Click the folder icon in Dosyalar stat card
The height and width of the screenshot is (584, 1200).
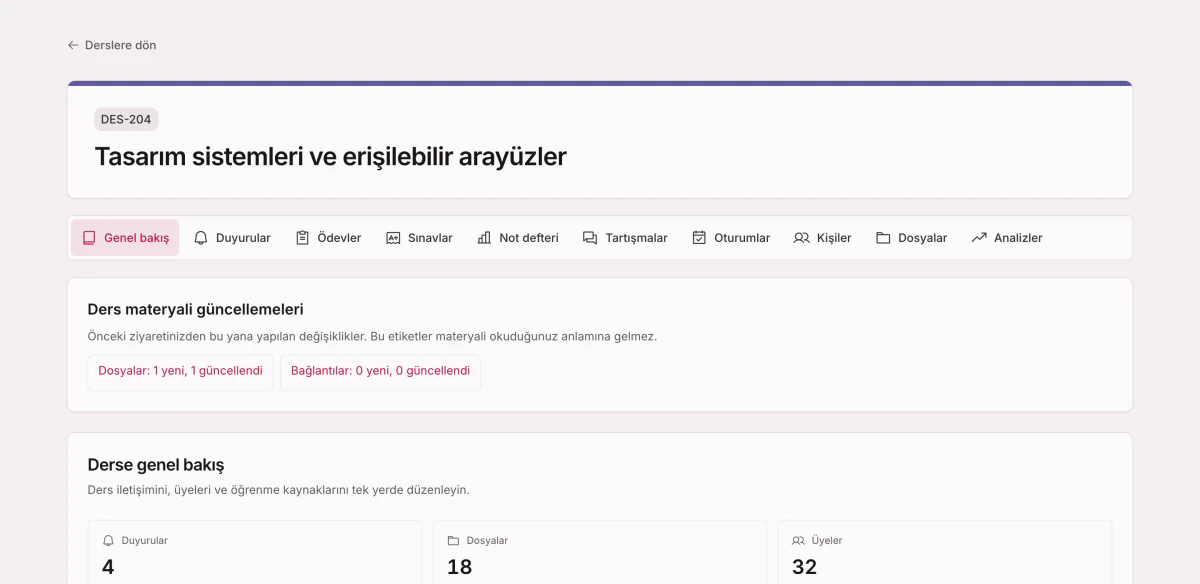click(453, 541)
